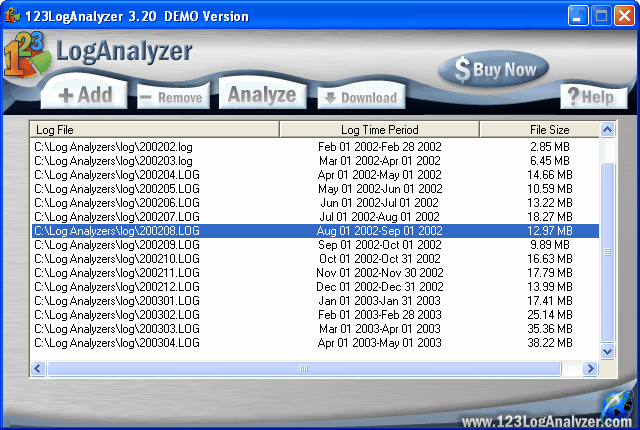The image size is (640, 430).
Task: Click the vertical scrollbar thumb
Action: click(x=607, y=252)
